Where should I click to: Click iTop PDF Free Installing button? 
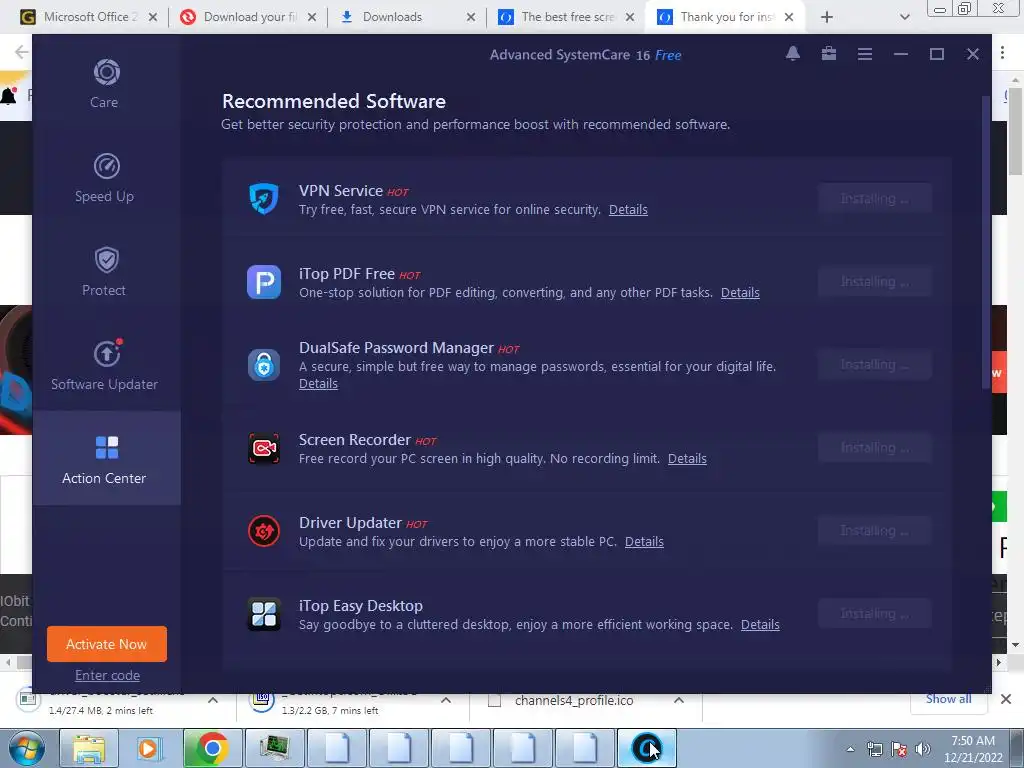point(874,281)
